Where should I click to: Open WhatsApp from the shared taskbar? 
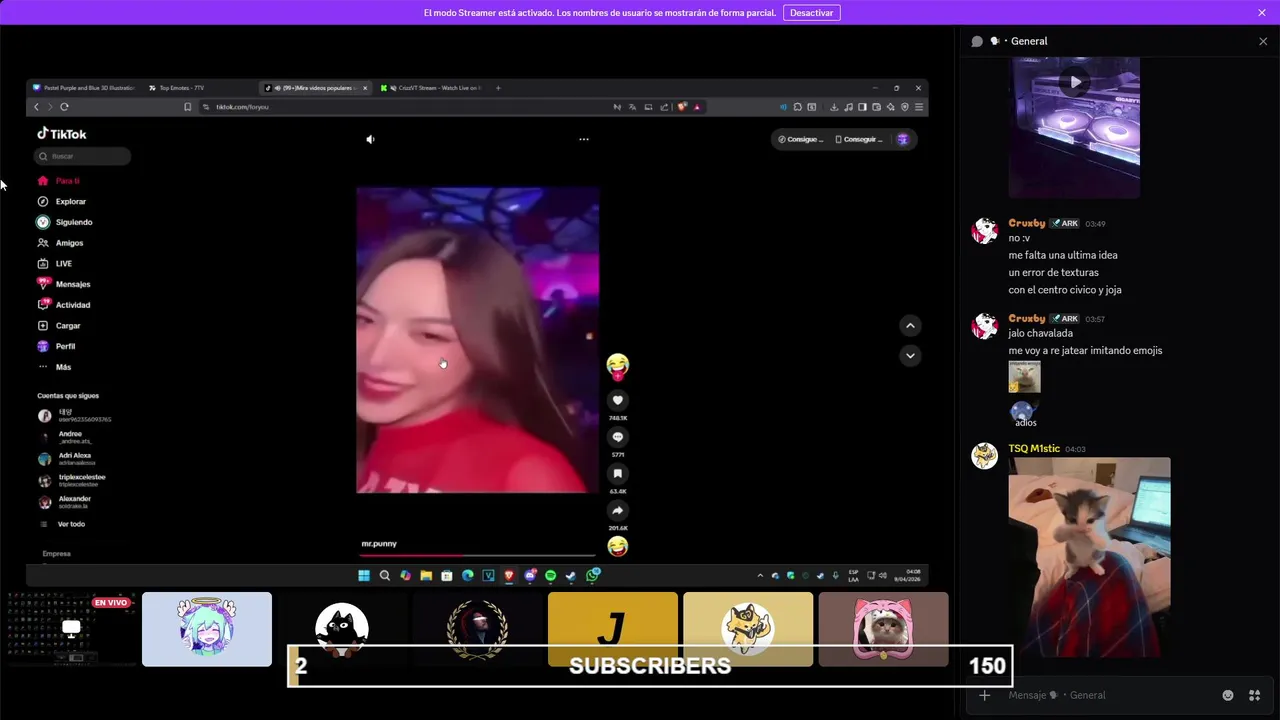[593, 575]
